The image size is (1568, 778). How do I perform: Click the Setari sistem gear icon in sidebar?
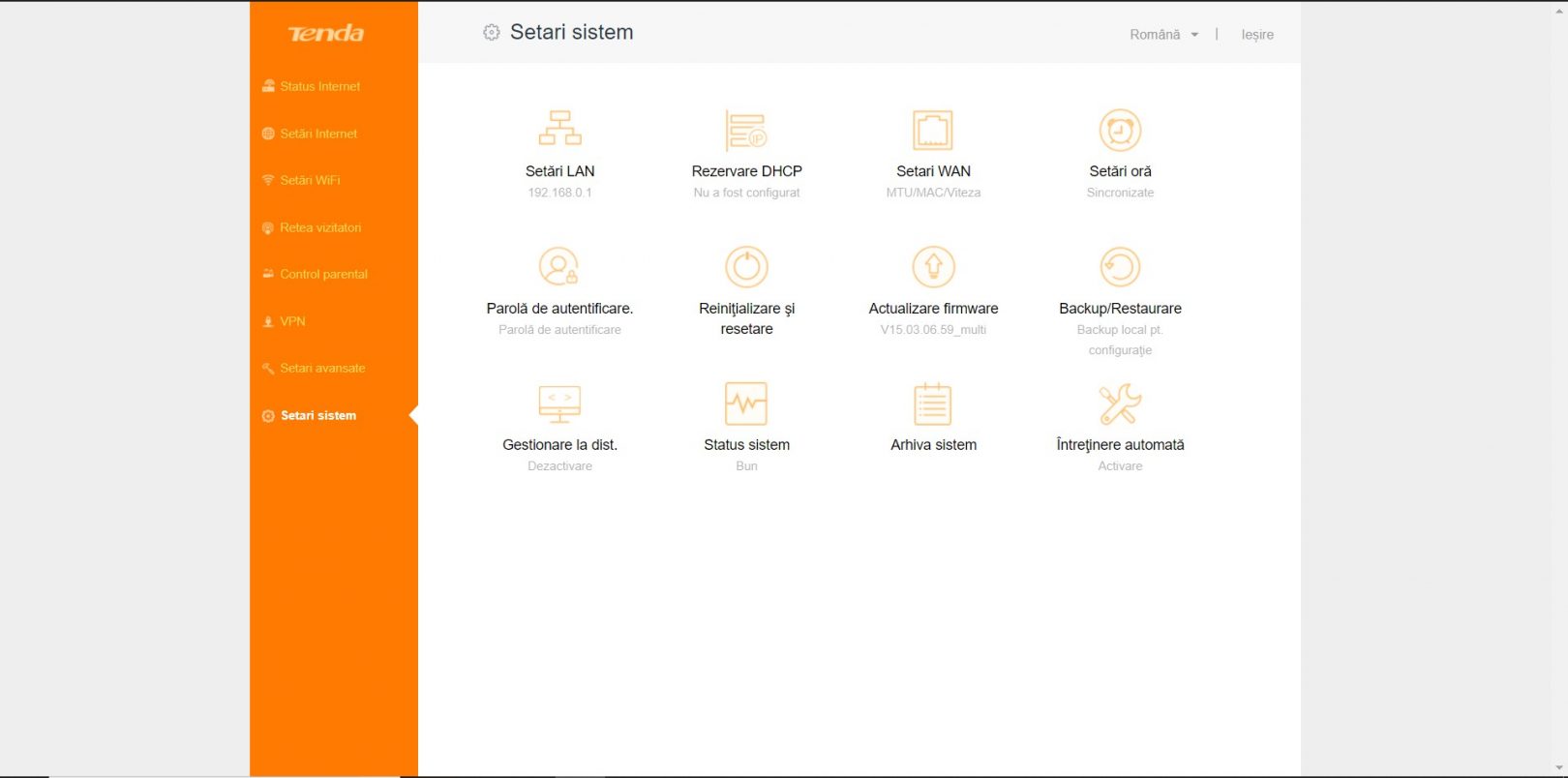click(268, 415)
